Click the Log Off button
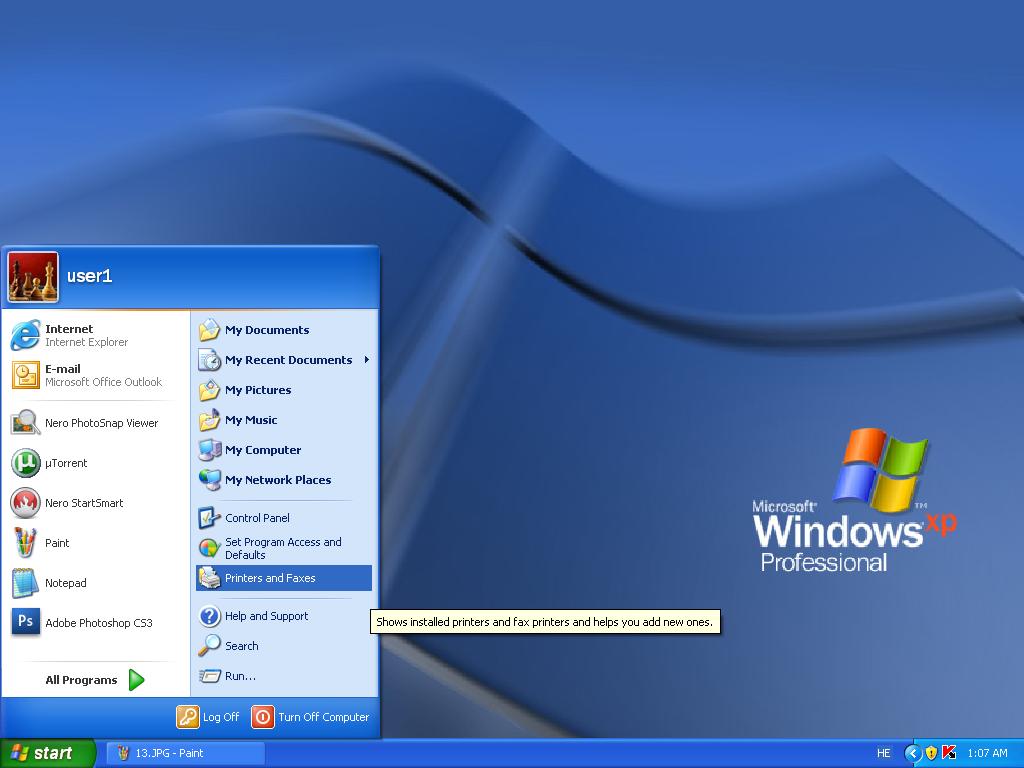 click(209, 717)
